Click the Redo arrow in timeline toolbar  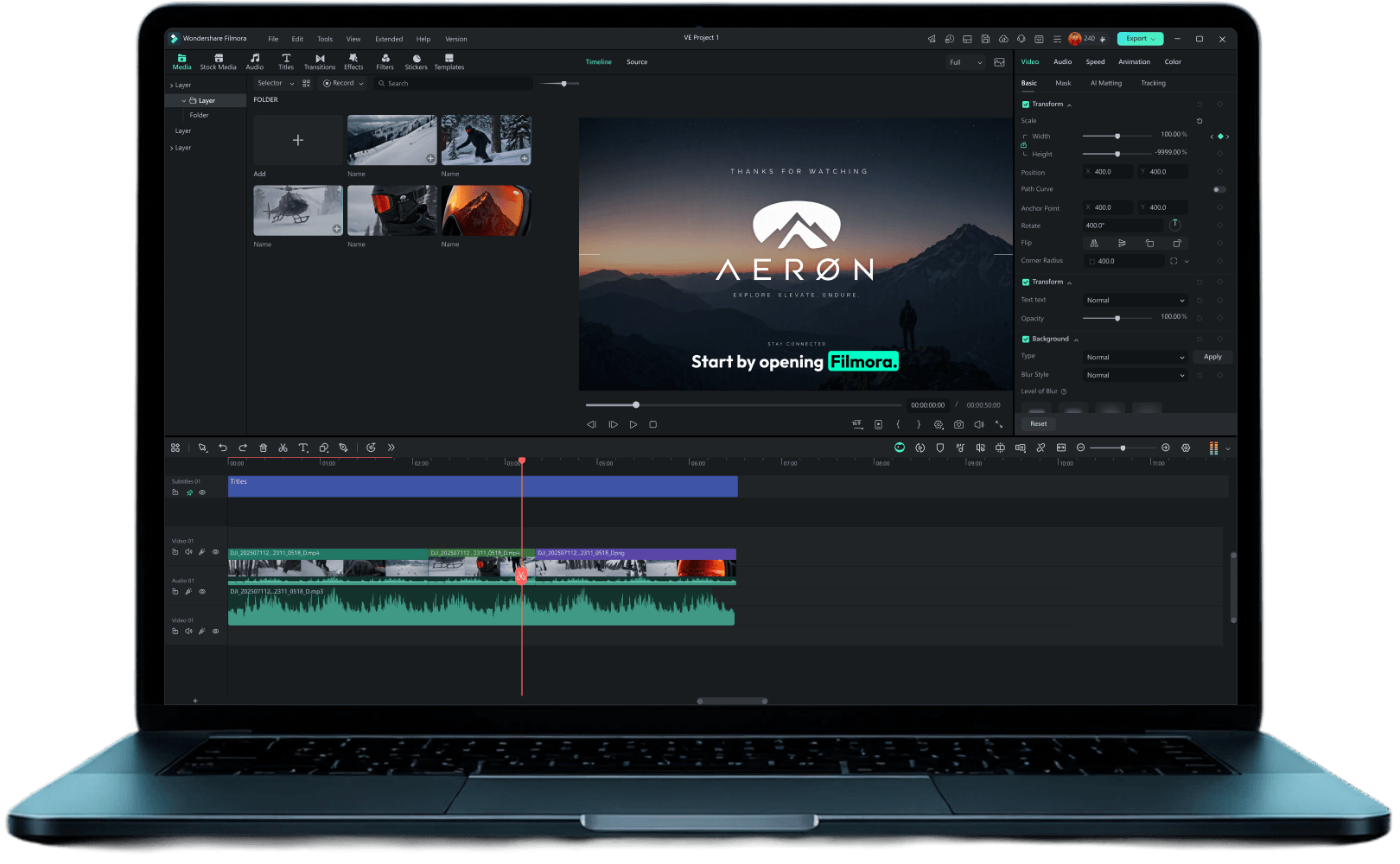pyautogui.click(x=243, y=448)
